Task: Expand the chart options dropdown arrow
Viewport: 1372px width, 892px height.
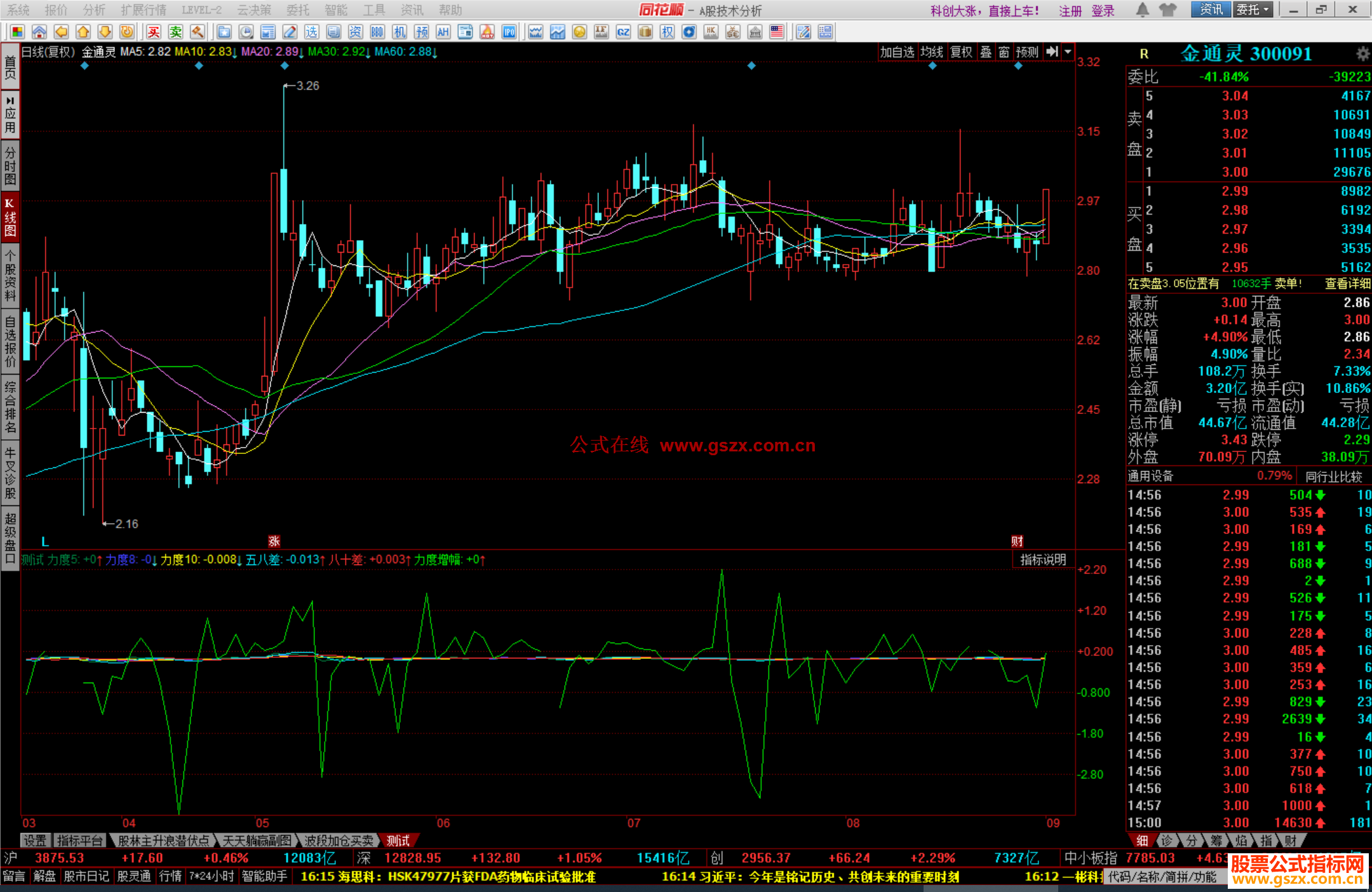Action: [1068, 52]
